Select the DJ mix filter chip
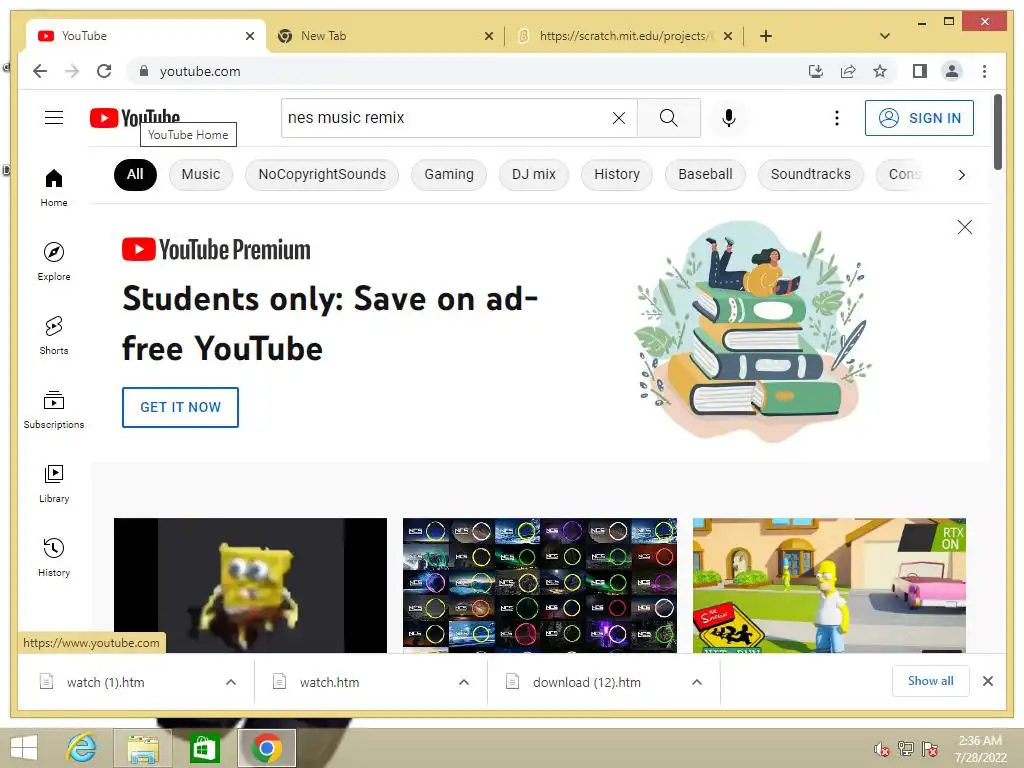The height and width of the screenshot is (768, 1024). (x=534, y=174)
